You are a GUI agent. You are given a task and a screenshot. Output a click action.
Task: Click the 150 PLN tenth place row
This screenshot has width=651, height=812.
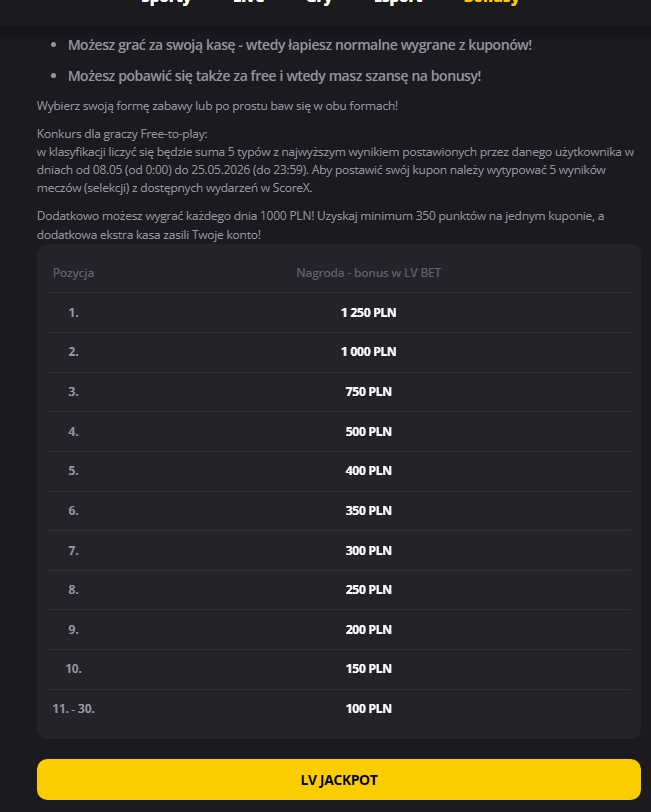click(x=339, y=669)
